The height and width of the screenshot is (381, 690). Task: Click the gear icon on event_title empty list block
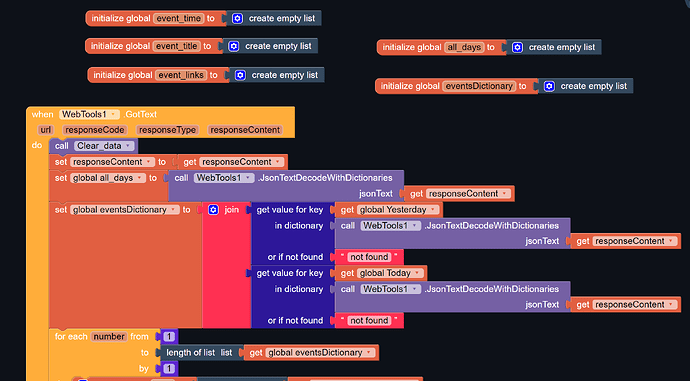click(x=234, y=46)
